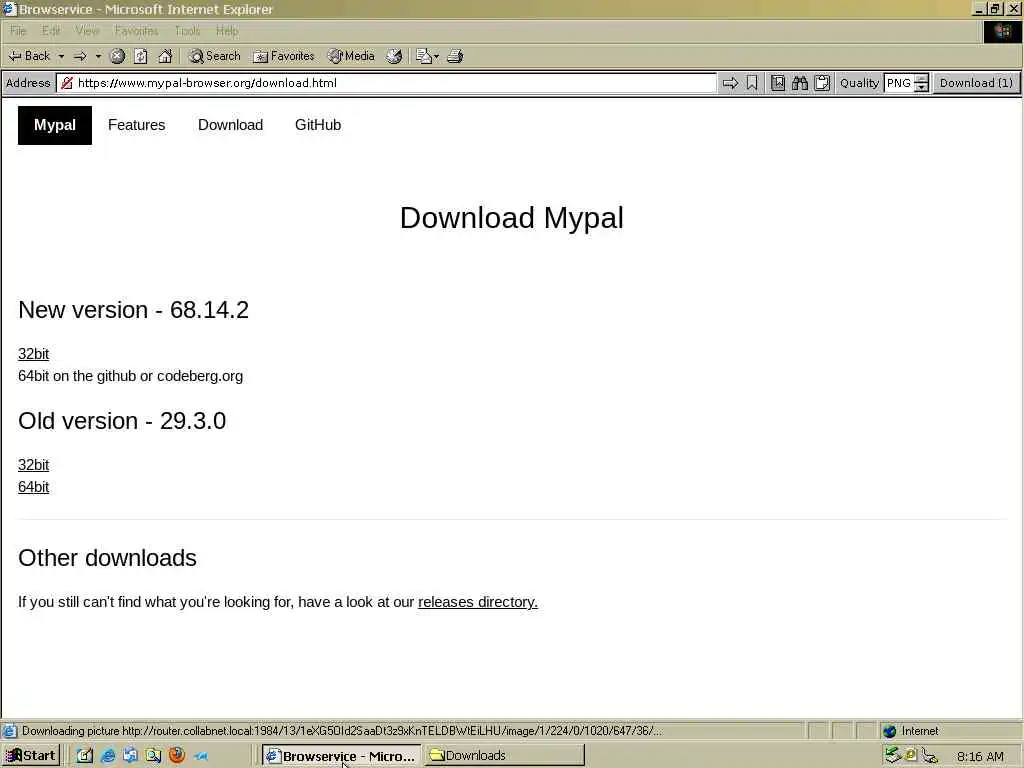Screen dimensions: 1024x768
Task: Switch to the Browservice taskbar button
Action: 342,756
